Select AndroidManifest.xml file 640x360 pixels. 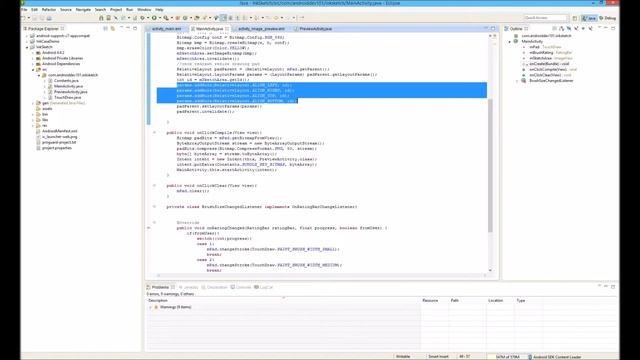pyautogui.click(x=59, y=131)
